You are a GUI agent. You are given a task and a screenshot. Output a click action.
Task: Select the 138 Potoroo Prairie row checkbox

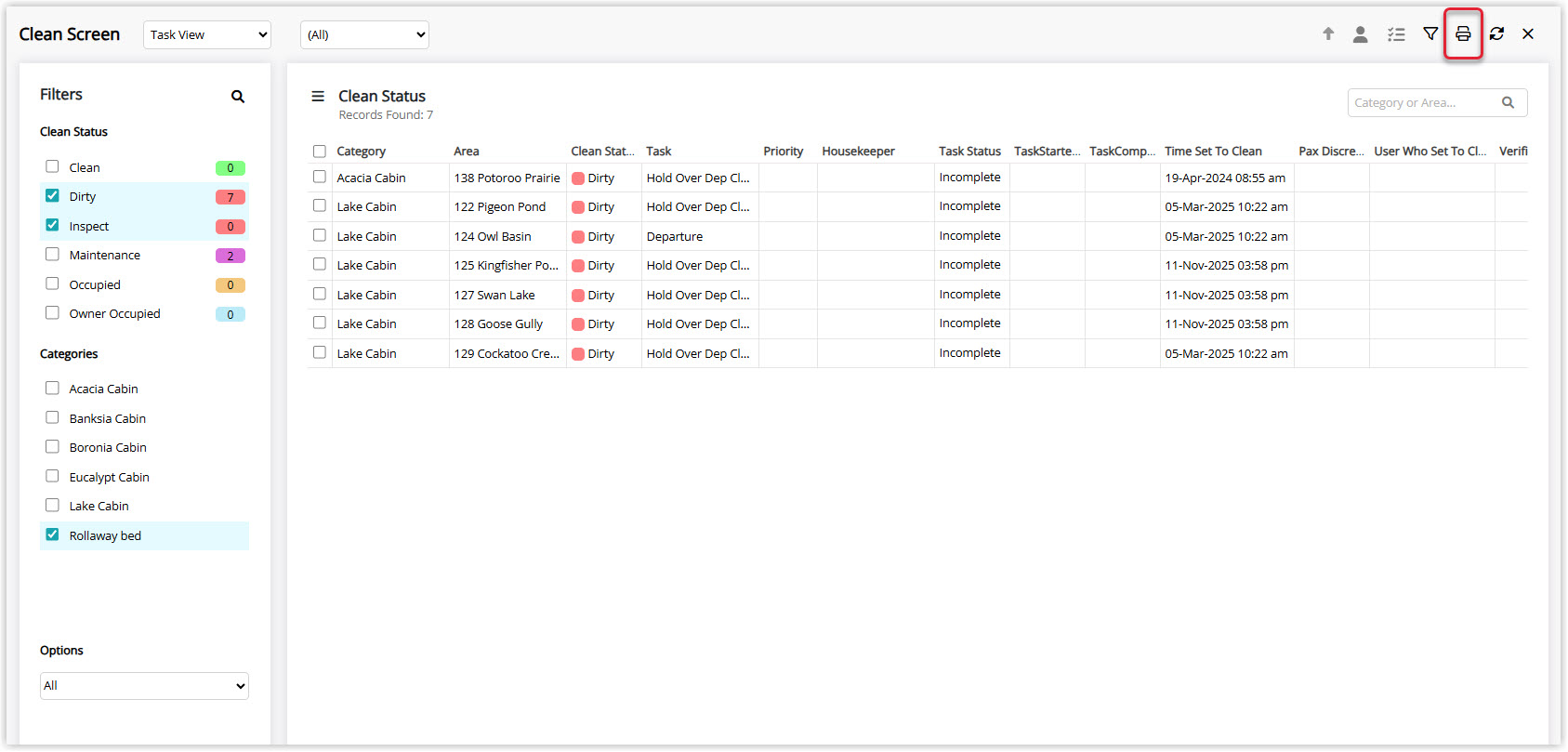[320, 177]
